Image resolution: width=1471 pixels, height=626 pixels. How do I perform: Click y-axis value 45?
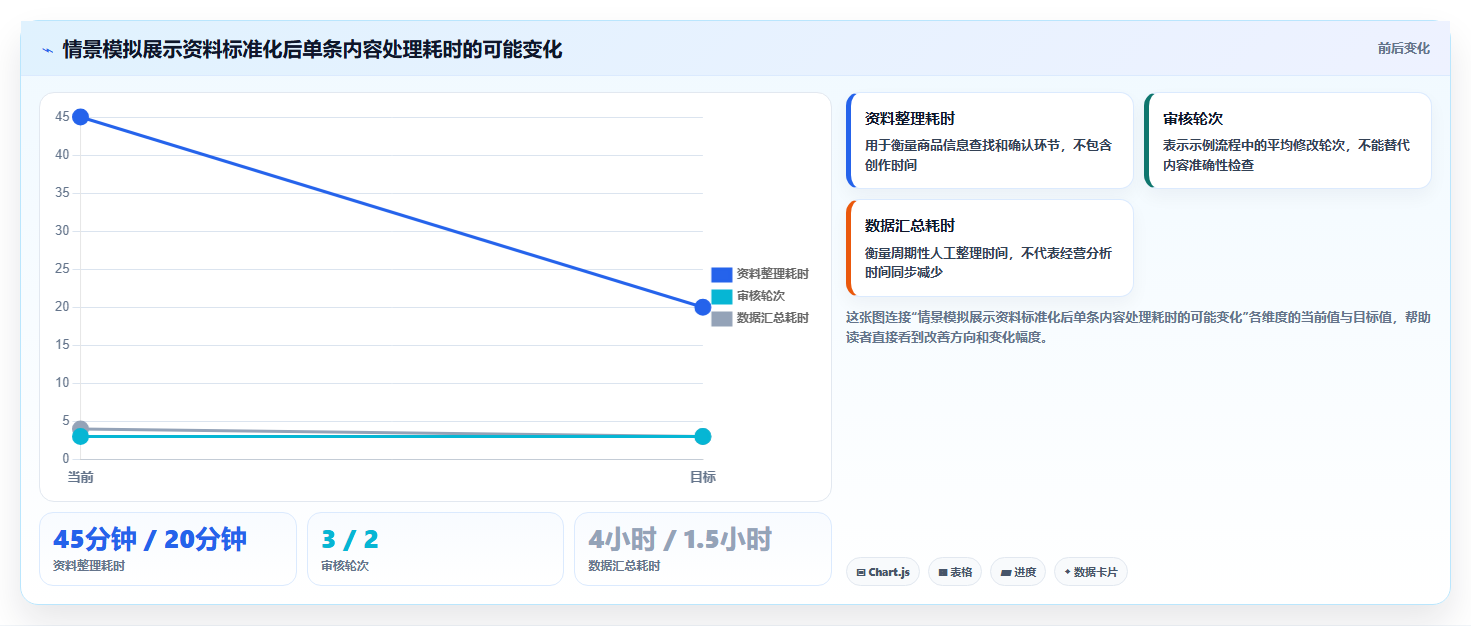click(x=62, y=117)
